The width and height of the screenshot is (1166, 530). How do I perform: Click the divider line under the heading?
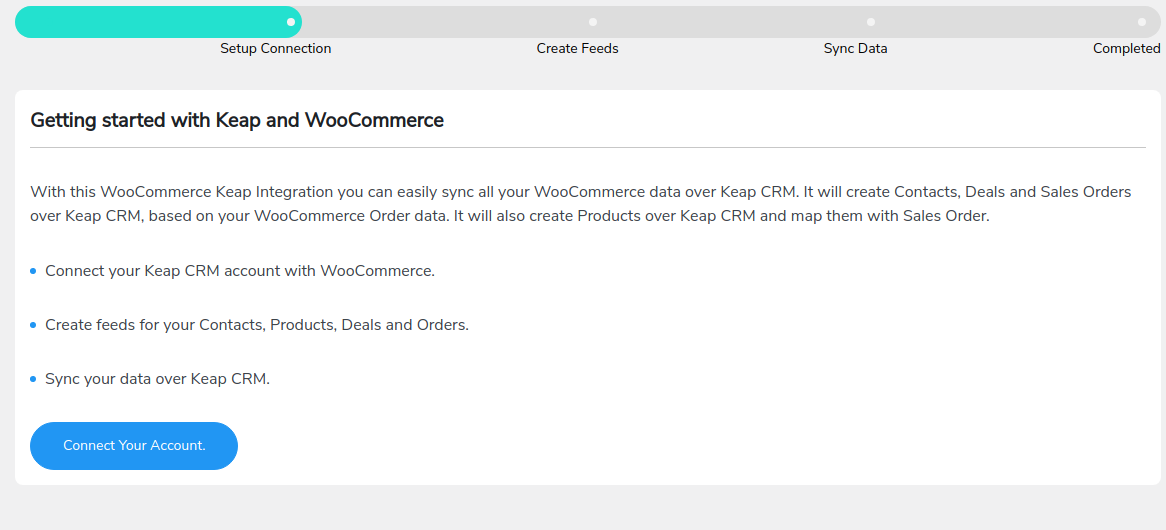[587, 147]
